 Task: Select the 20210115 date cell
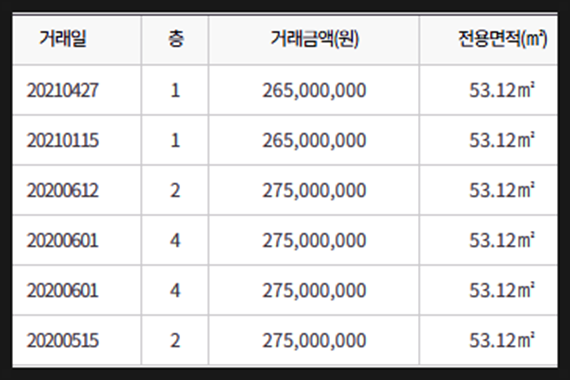[63, 140]
